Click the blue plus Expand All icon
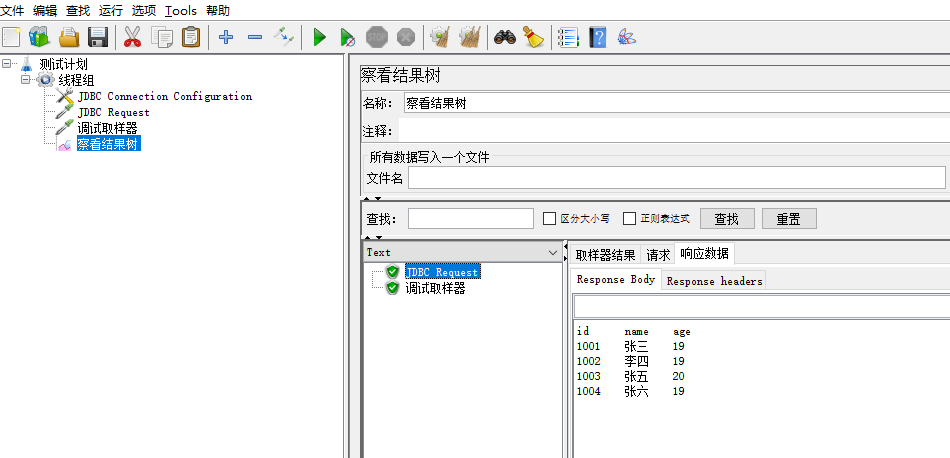This screenshot has height=458, width=950. click(x=226, y=38)
